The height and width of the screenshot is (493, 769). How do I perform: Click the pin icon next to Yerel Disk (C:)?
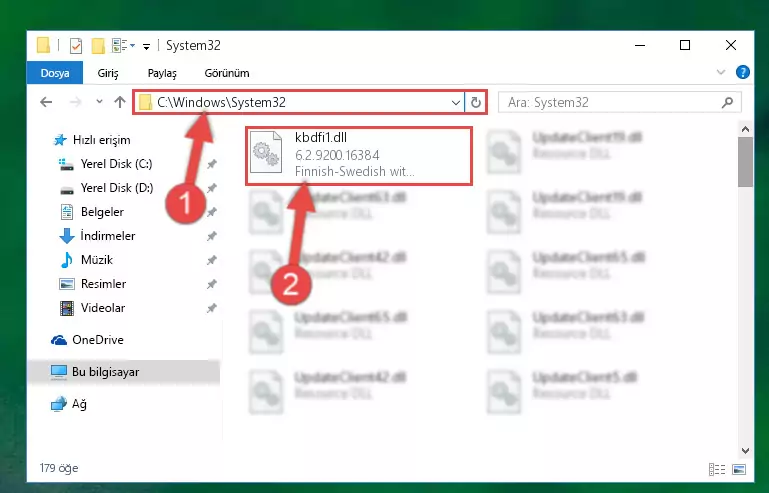click(x=211, y=164)
